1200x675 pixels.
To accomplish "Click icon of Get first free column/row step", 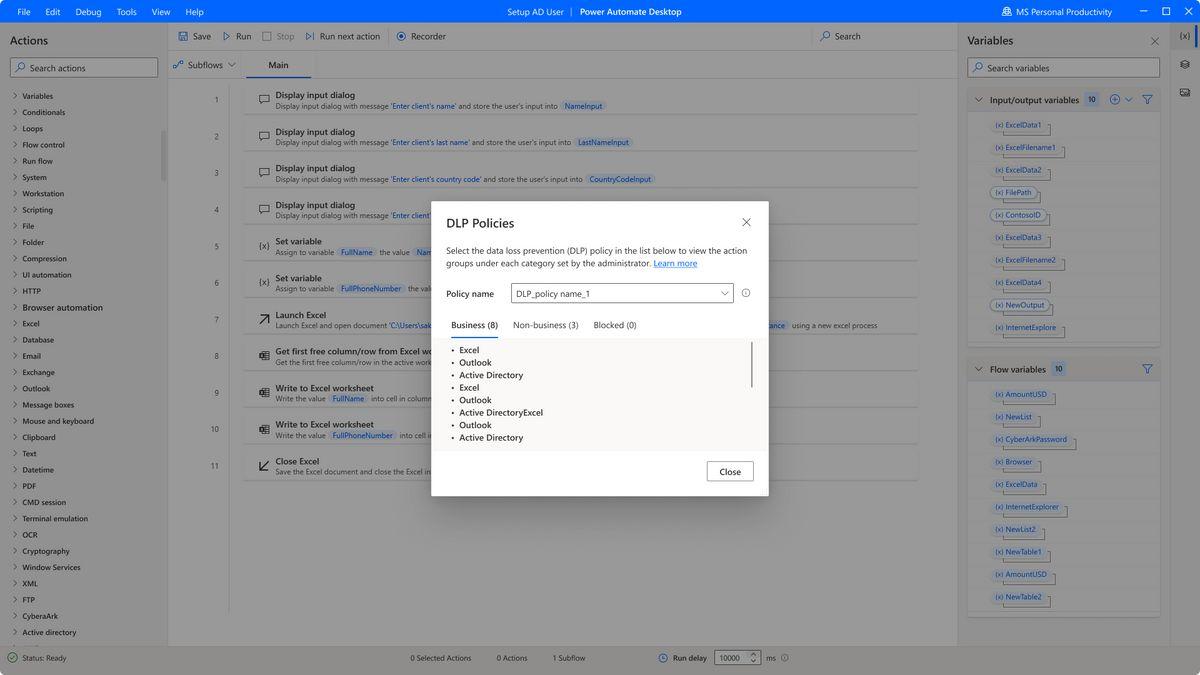I will (x=264, y=356).
